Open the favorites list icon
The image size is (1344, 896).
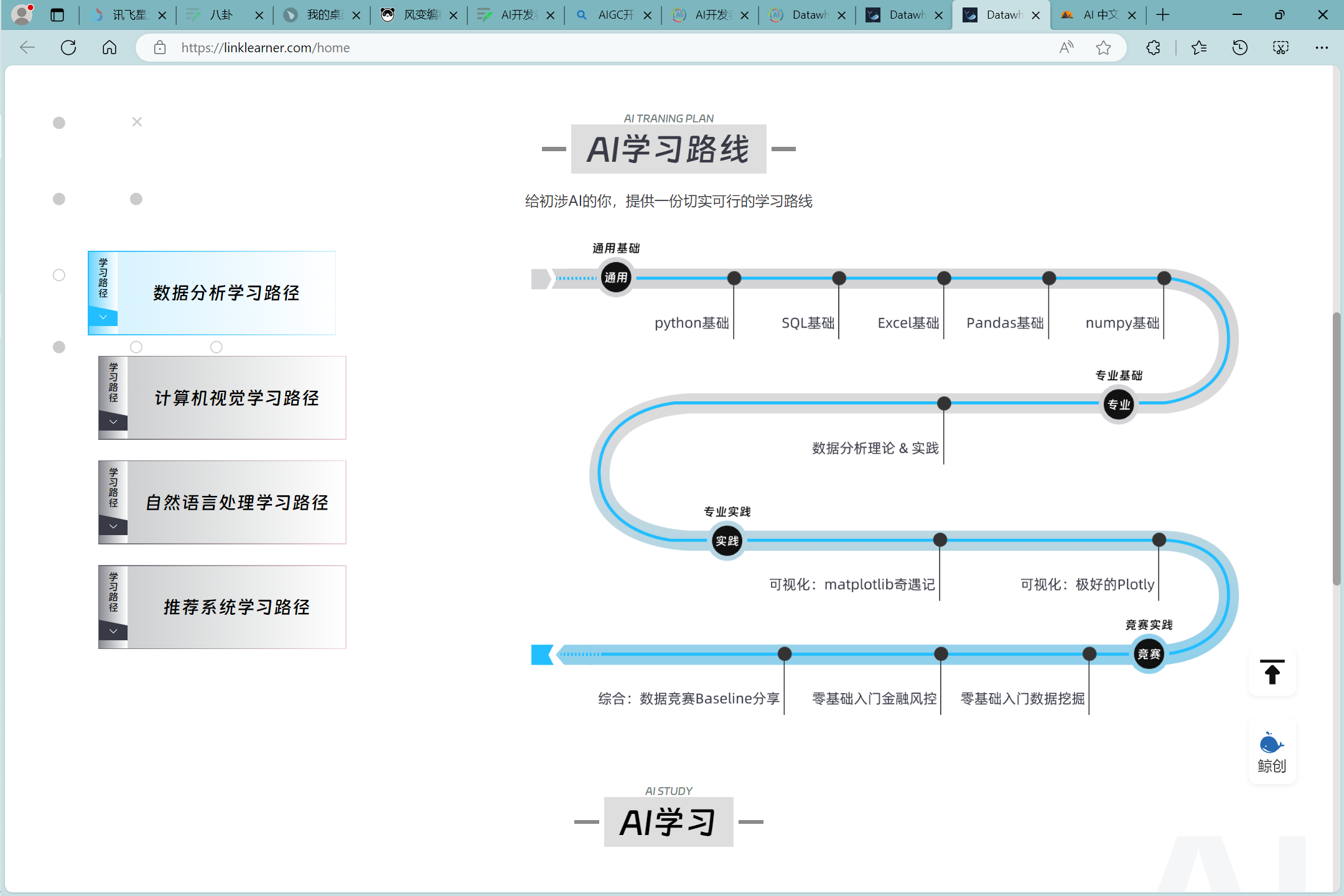[1198, 48]
